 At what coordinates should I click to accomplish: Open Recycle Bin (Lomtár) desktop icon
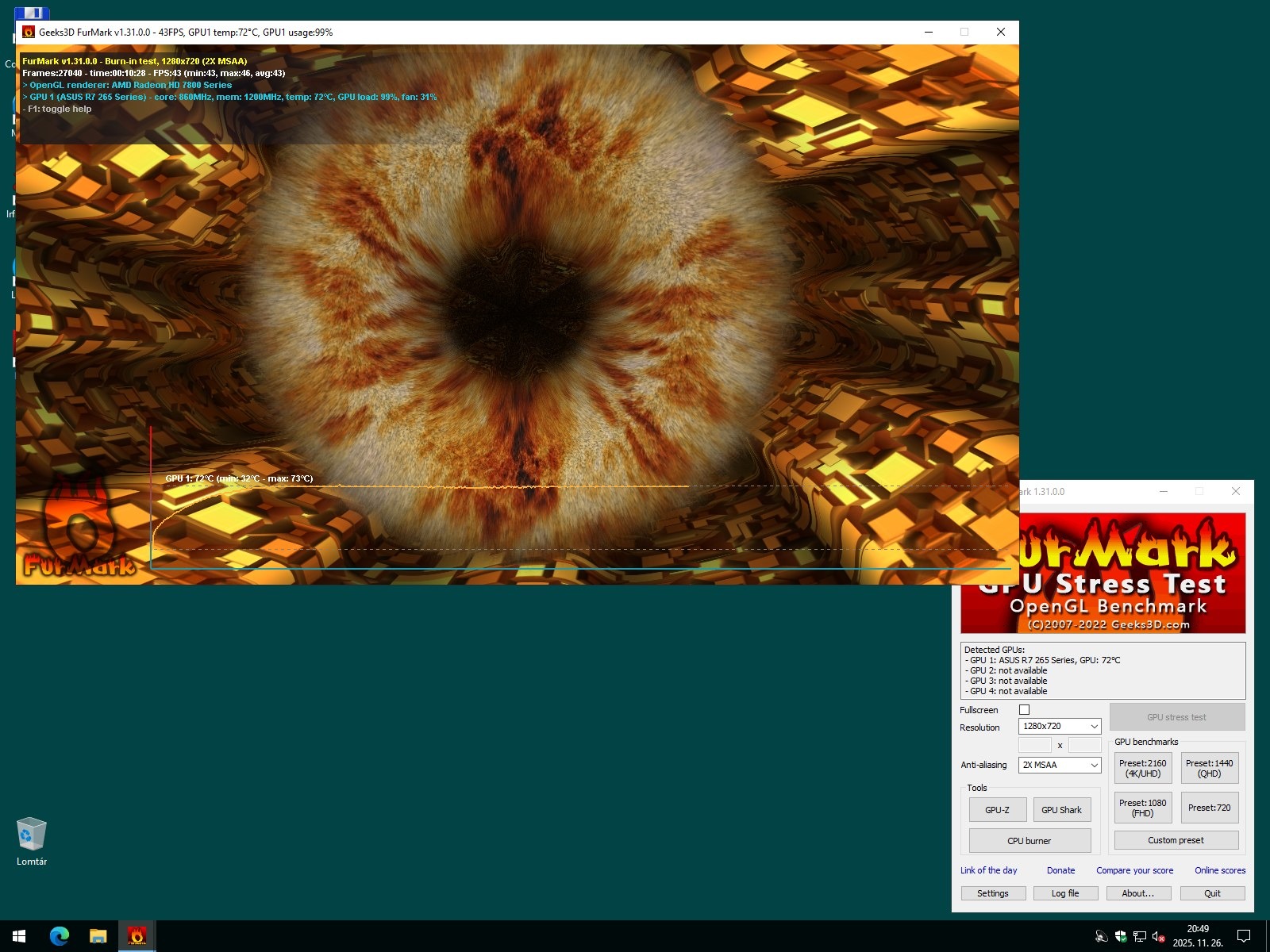coord(32,842)
